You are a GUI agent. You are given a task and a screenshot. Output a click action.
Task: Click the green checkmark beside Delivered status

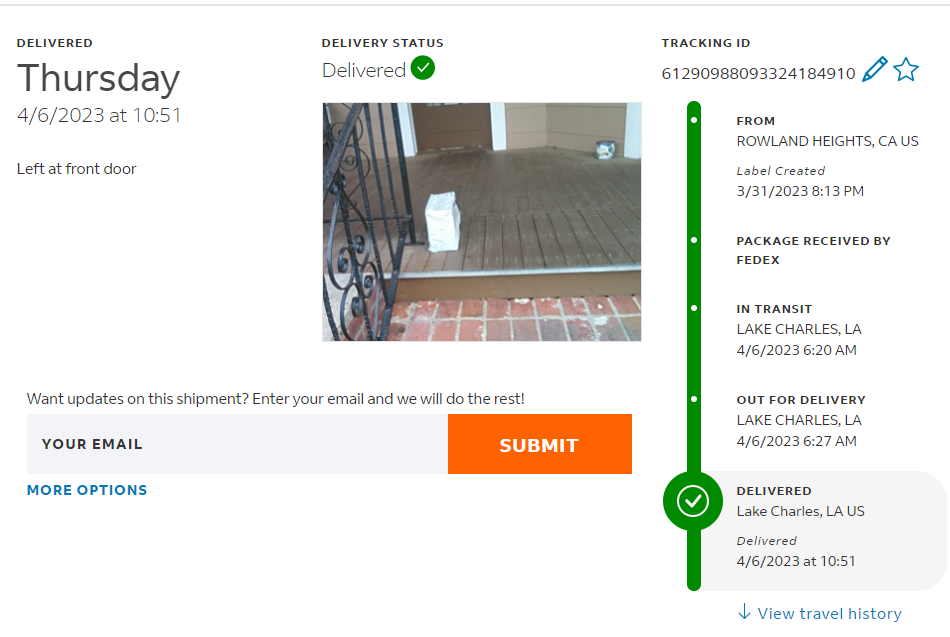(423, 69)
